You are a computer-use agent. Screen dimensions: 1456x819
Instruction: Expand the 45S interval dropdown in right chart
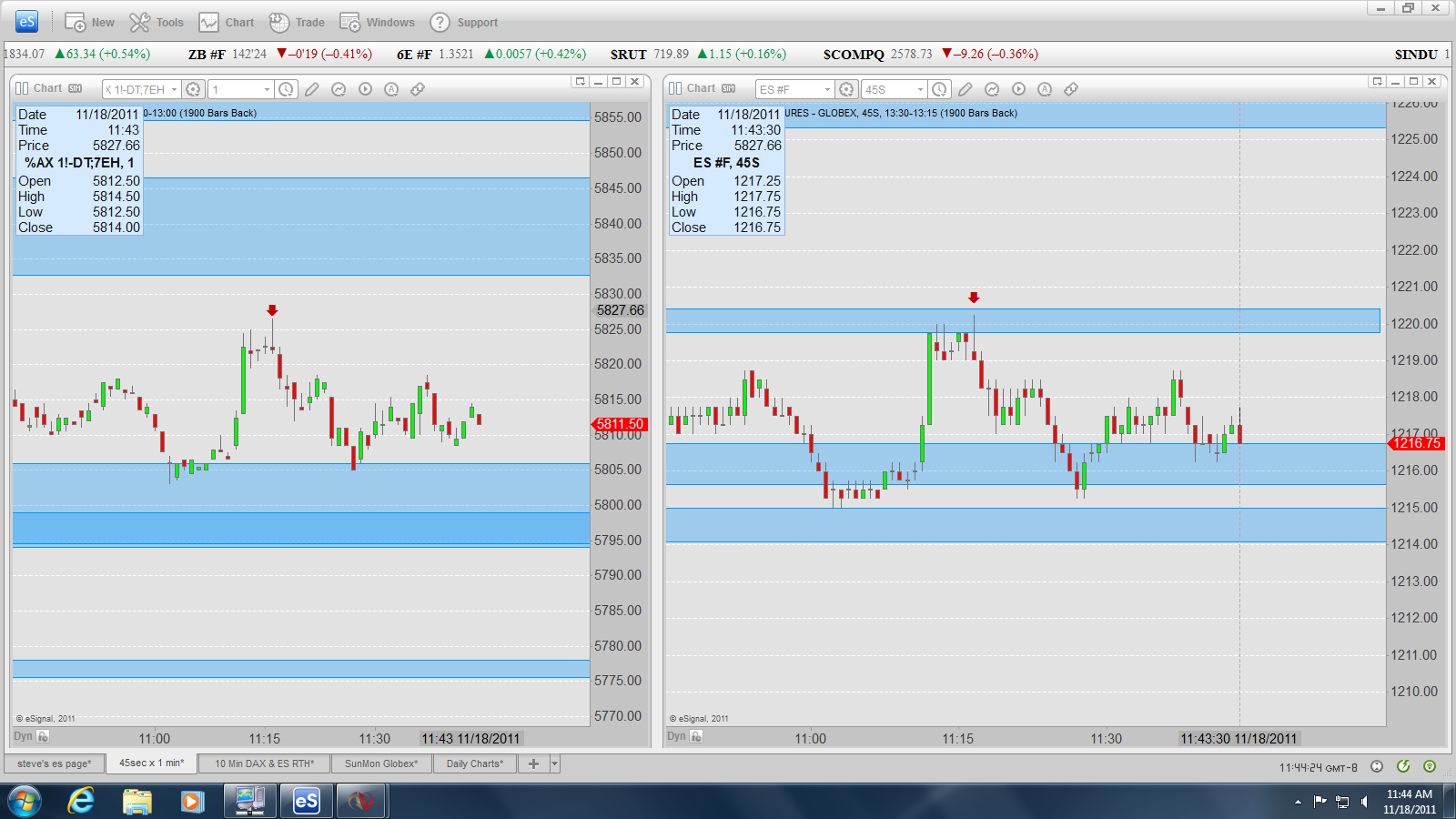click(920, 89)
